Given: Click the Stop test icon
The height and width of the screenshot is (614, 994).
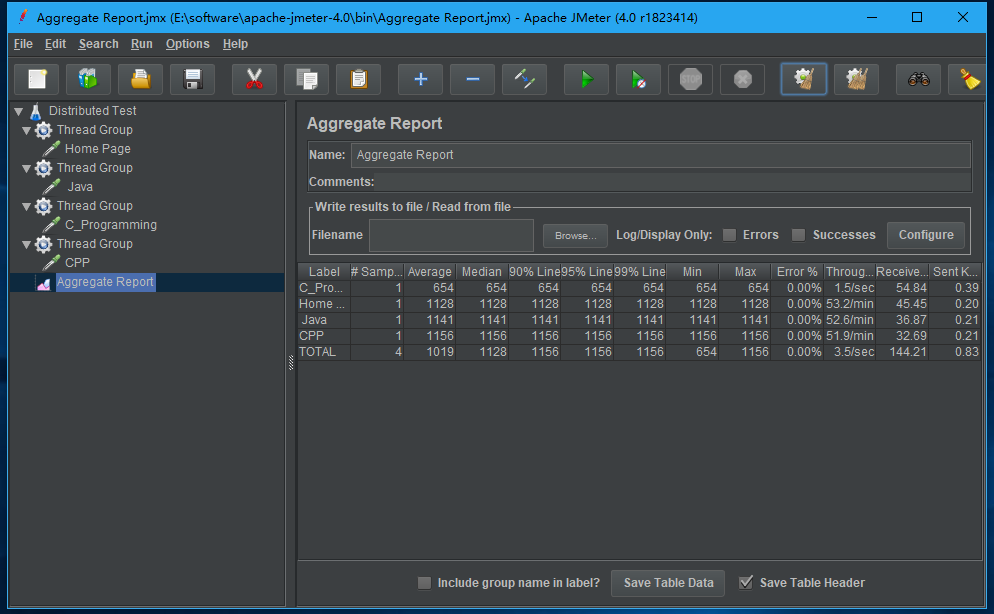Looking at the screenshot, I should (x=690, y=79).
